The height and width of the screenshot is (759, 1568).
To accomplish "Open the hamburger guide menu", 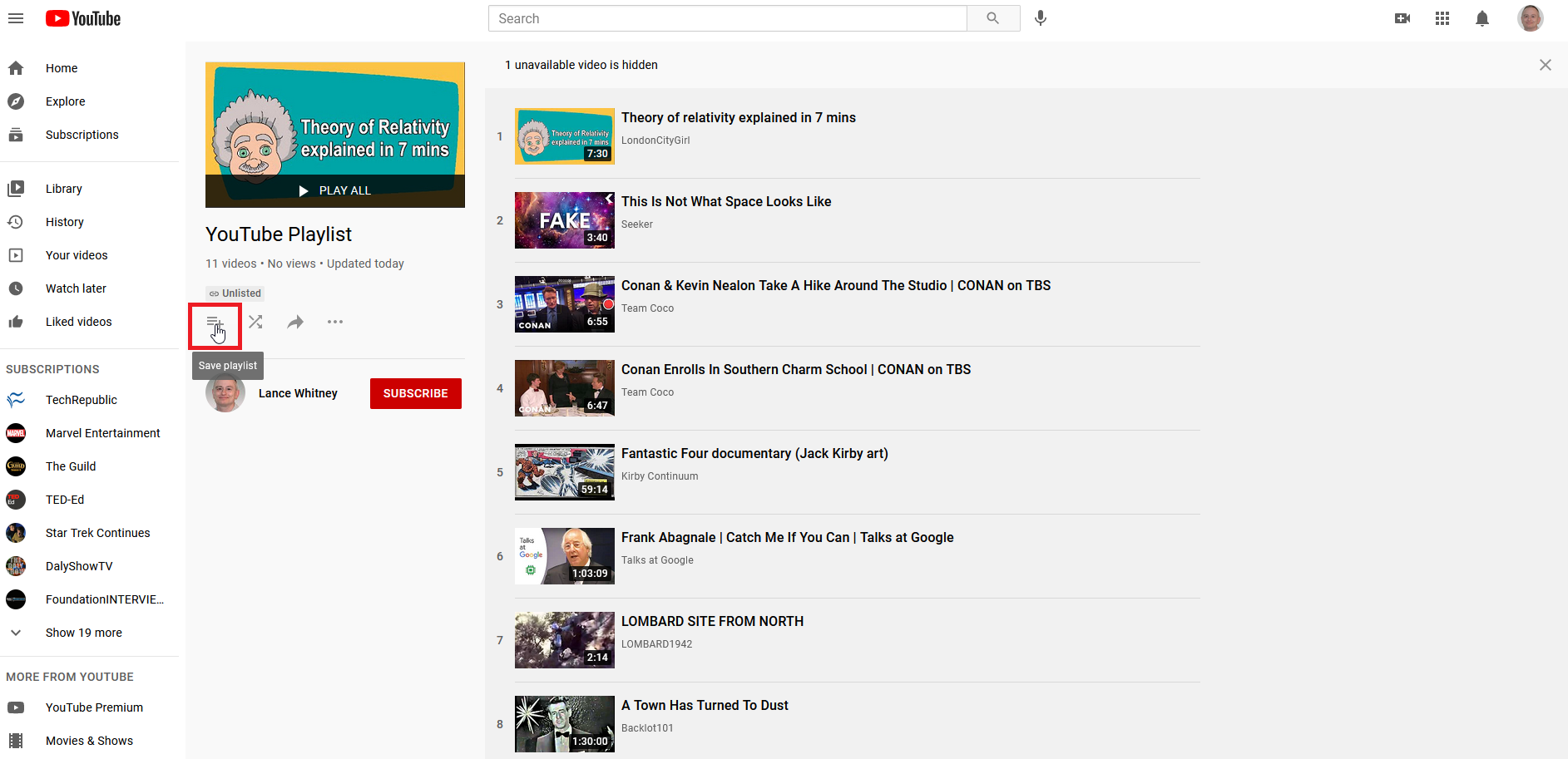I will coord(16,18).
